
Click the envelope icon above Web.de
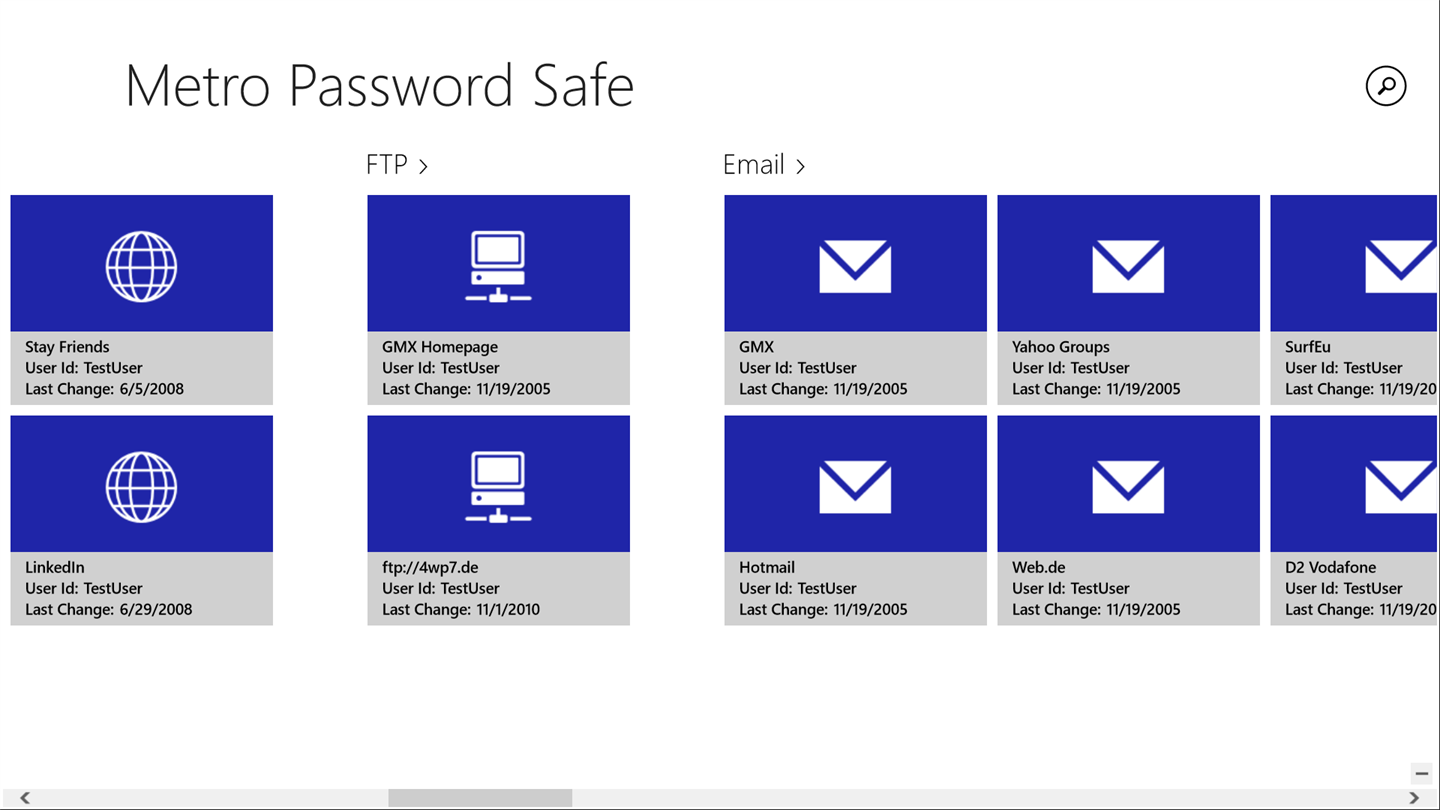point(1128,487)
